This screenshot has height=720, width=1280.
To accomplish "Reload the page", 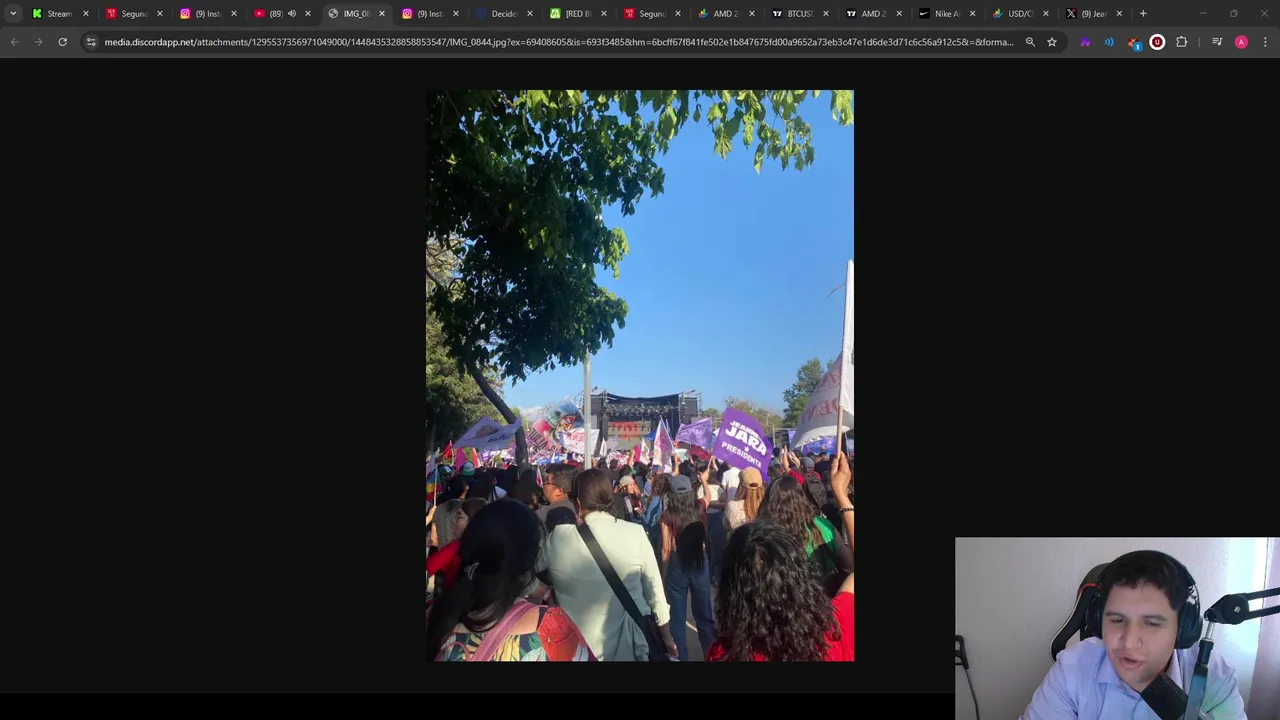I will (x=62, y=42).
